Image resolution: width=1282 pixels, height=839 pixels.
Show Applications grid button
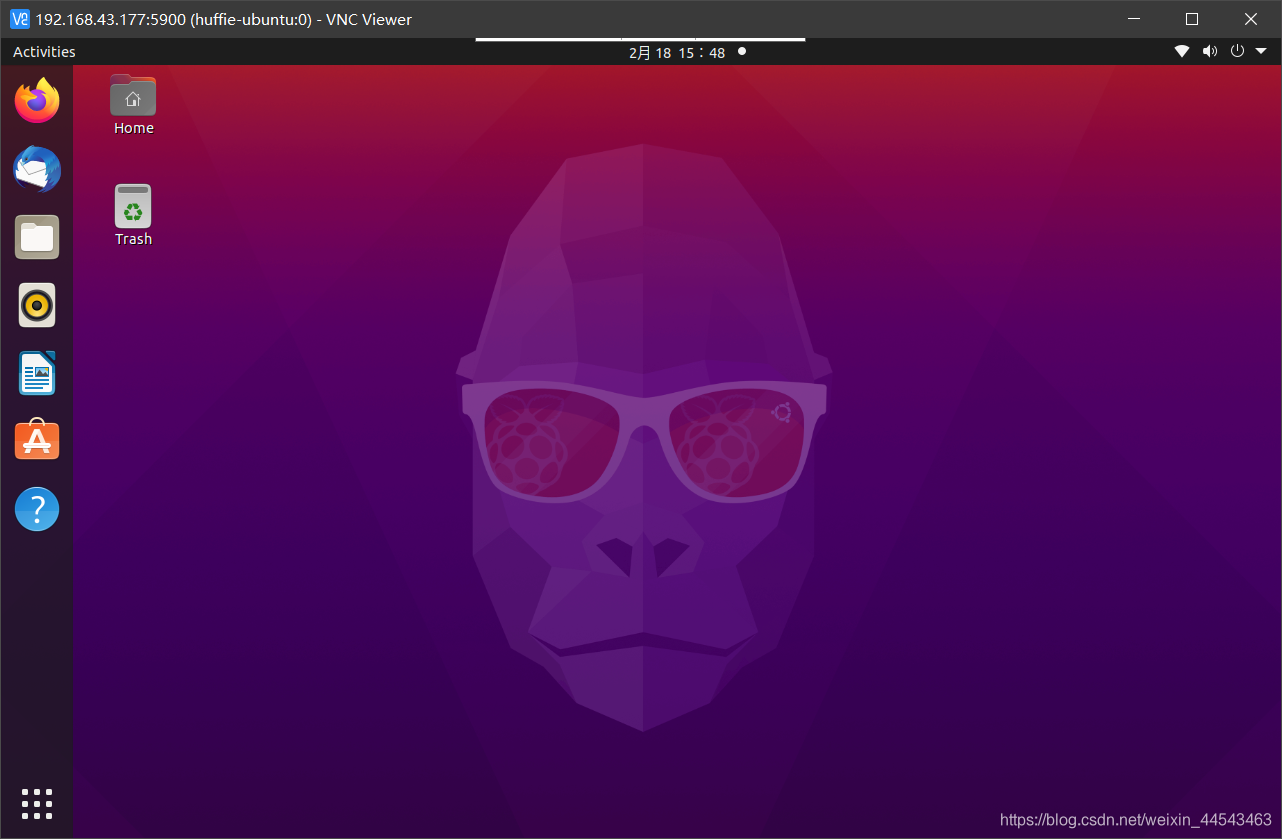pos(37,803)
